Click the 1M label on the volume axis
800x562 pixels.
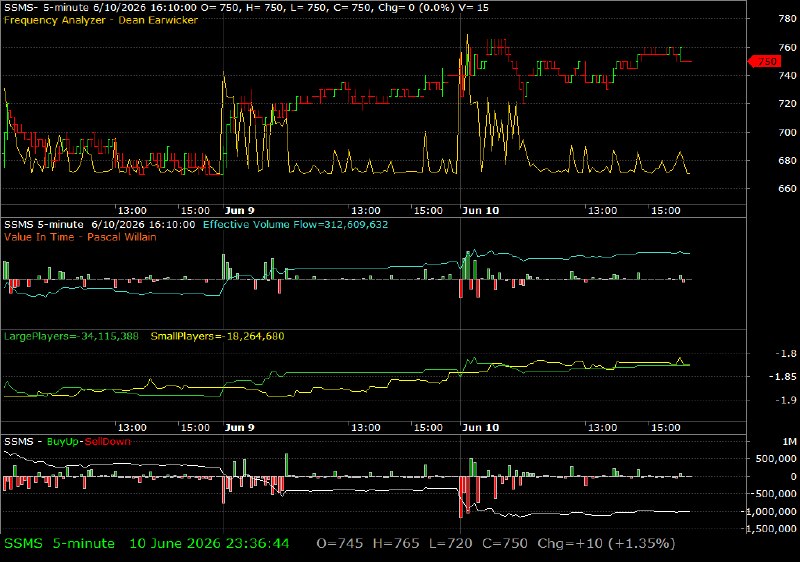tap(790, 442)
